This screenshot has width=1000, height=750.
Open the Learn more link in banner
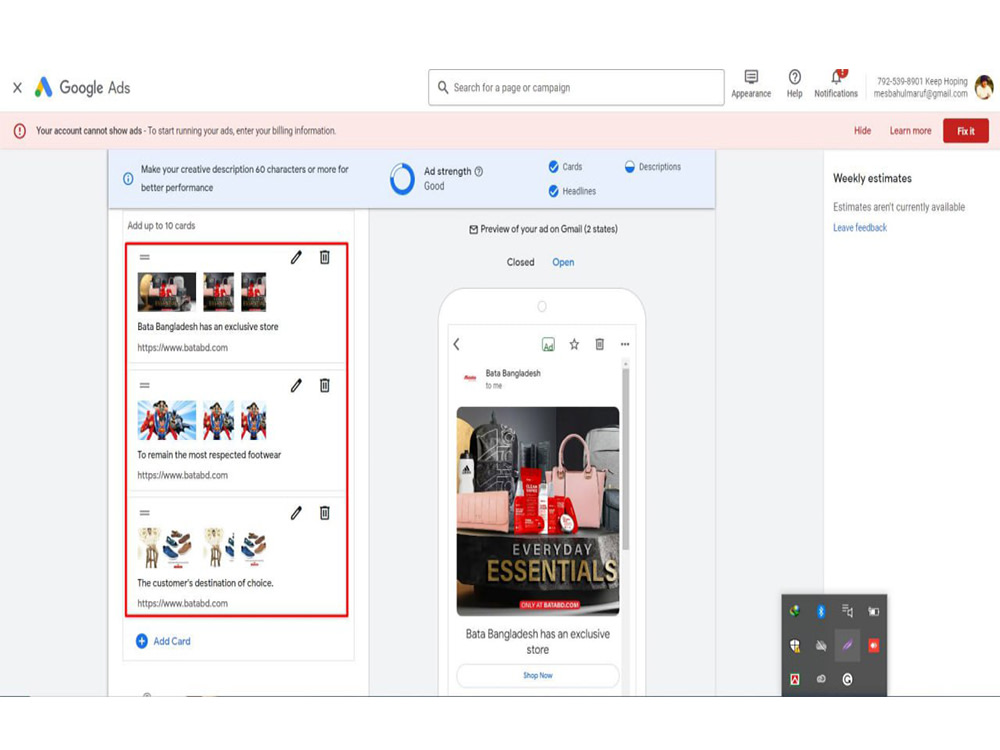click(910, 131)
